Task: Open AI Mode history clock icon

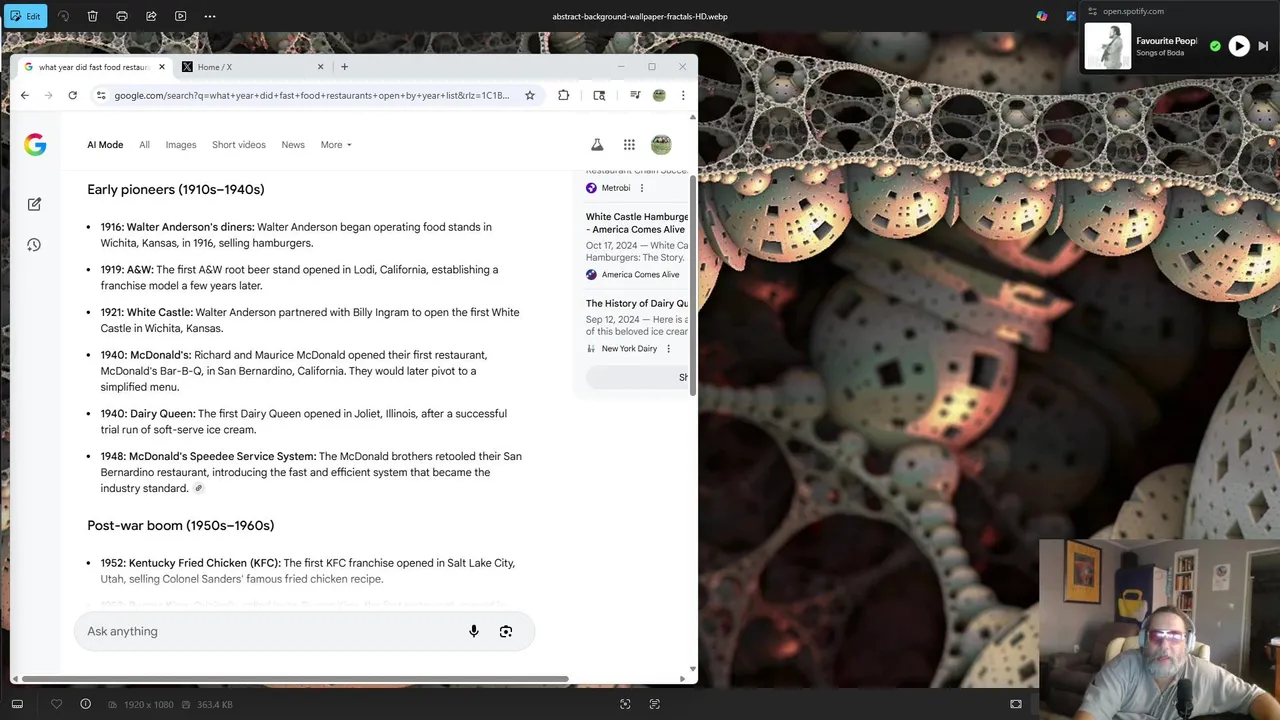Action: click(34, 245)
